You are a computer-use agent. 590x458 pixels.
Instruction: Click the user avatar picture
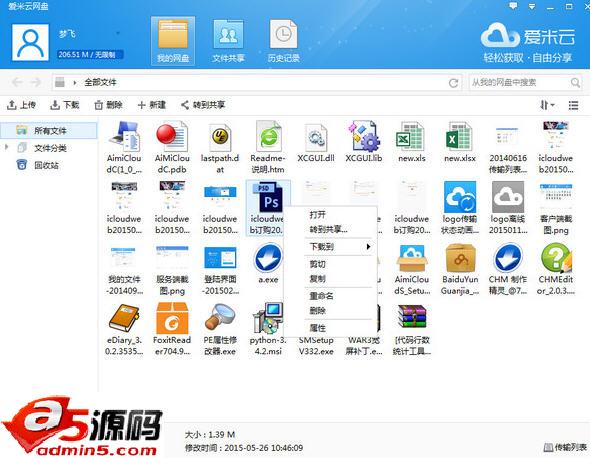(30, 42)
